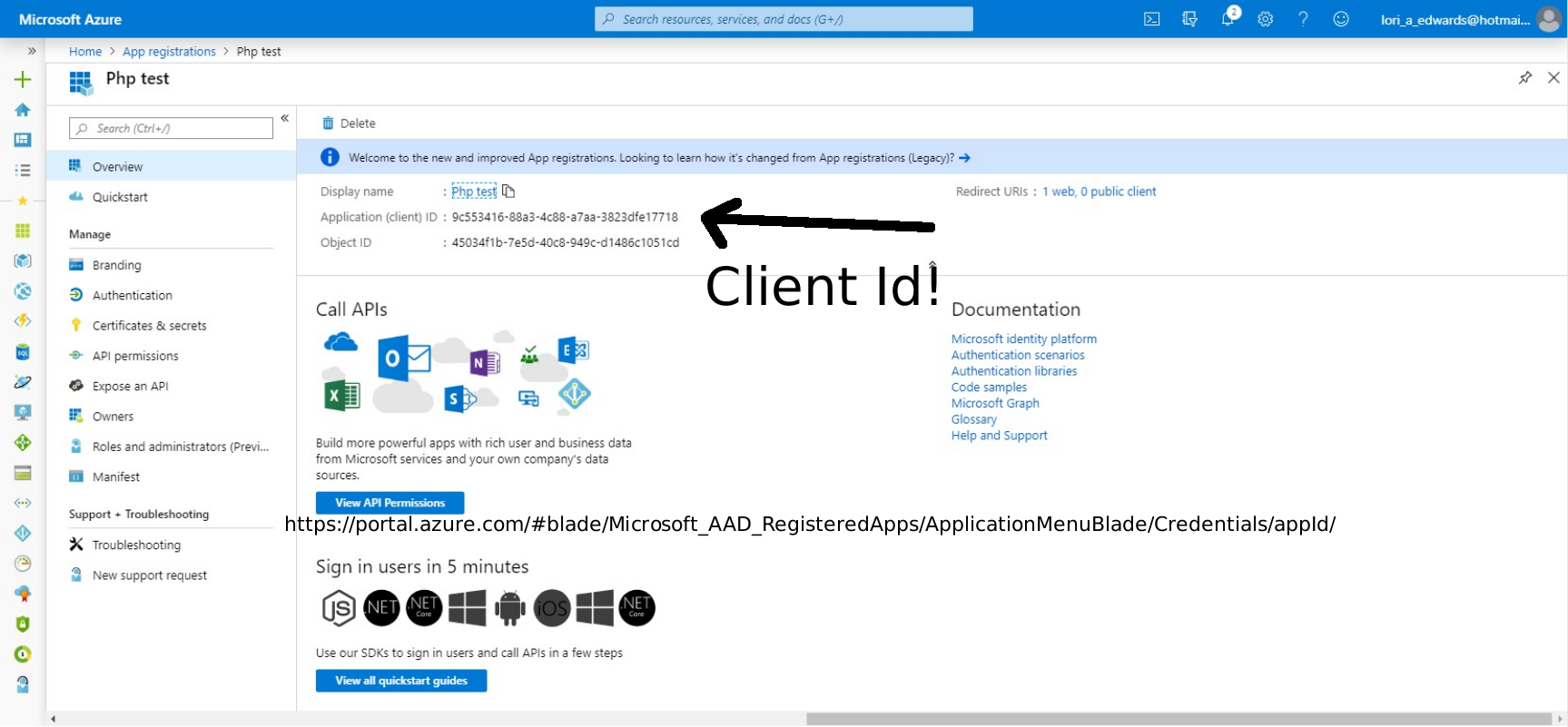This screenshot has width=1568, height=727.
Task: Click the banner learn-more arrow
Action: [964, 158]
